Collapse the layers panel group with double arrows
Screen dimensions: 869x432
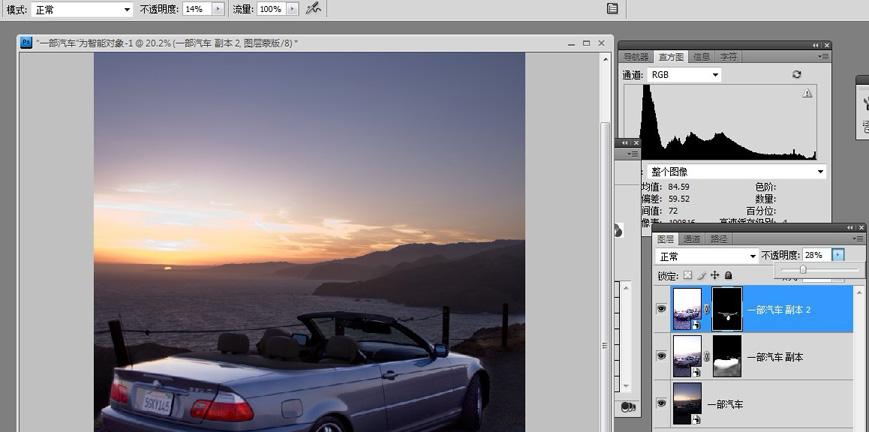tap(850, 227)
